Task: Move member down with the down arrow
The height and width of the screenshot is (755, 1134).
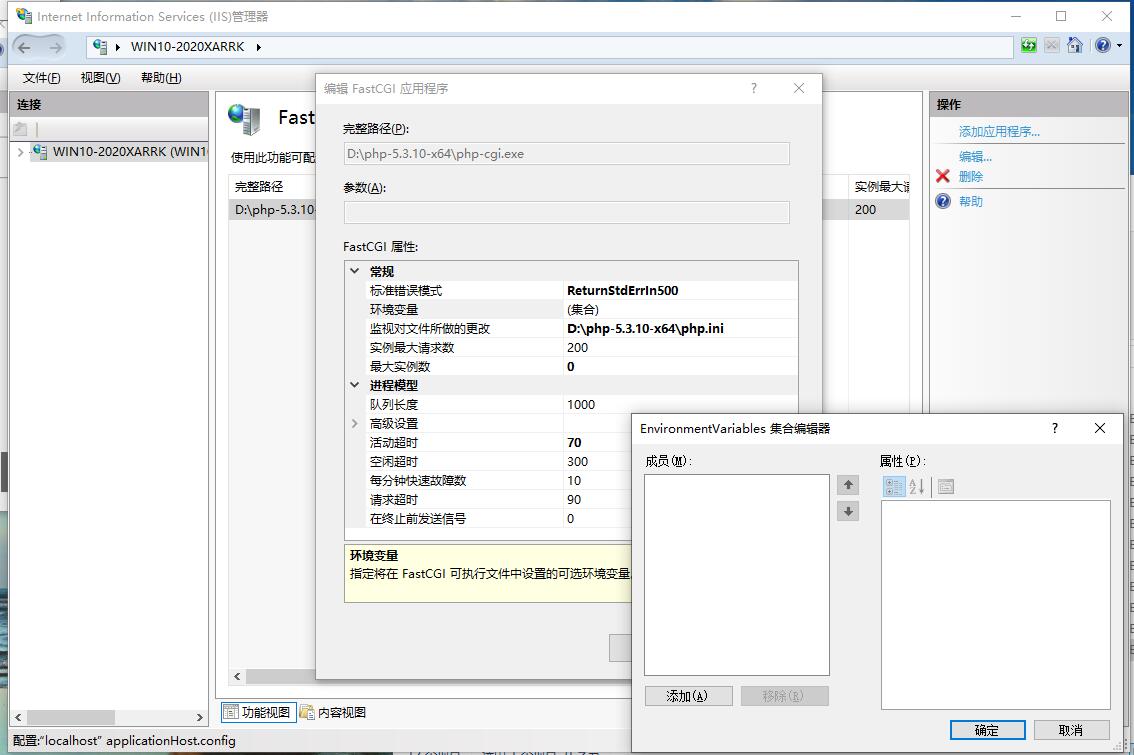Action: coord(848,511)
